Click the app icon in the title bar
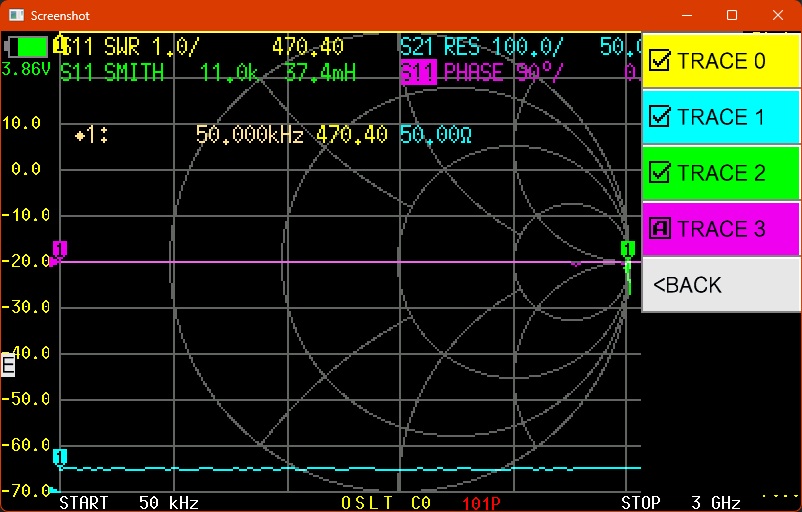Viewport: 802px width, 512px height. (15, 16)
